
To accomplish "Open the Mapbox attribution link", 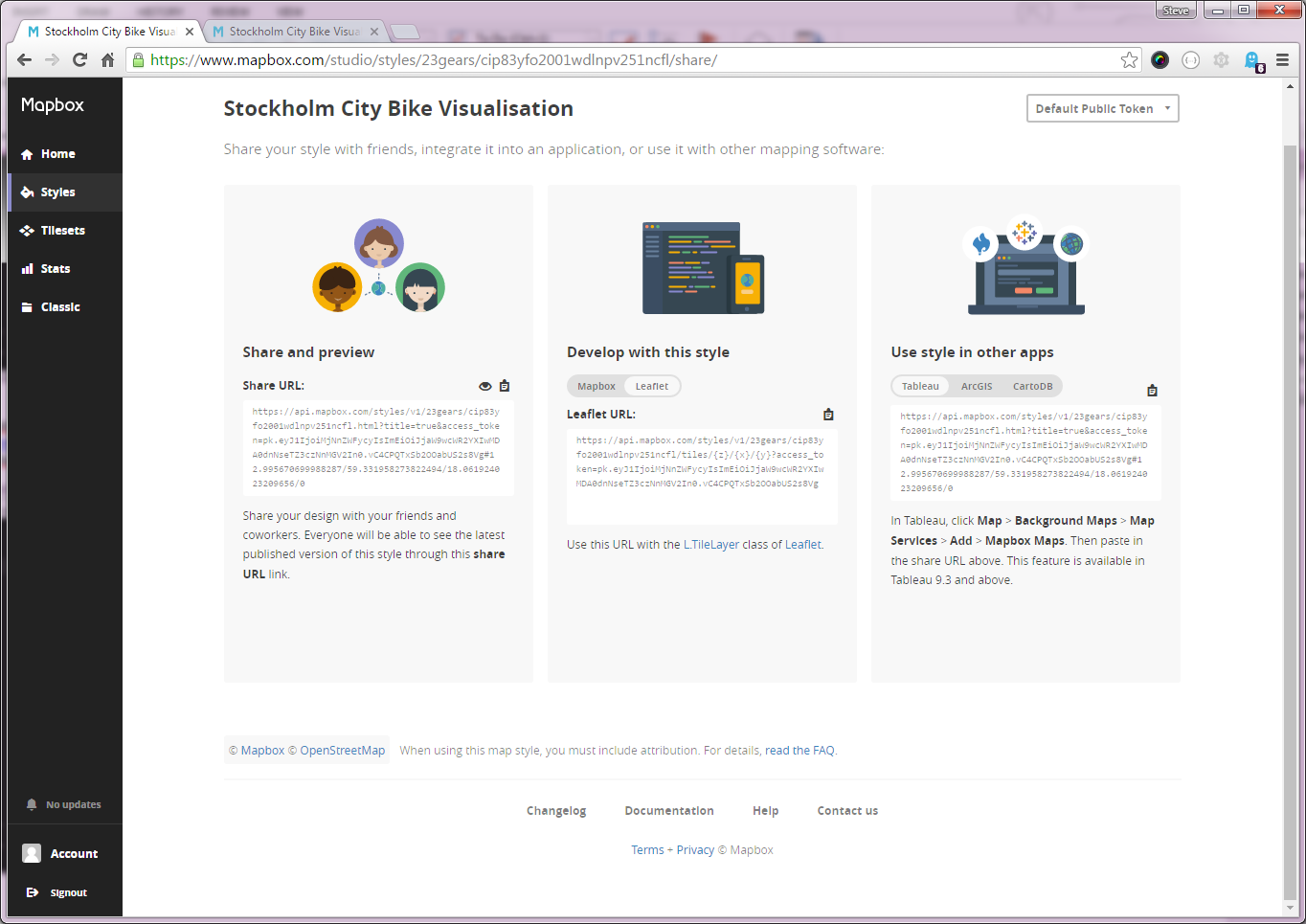I will pyautogui.click(x=257, y=751).
